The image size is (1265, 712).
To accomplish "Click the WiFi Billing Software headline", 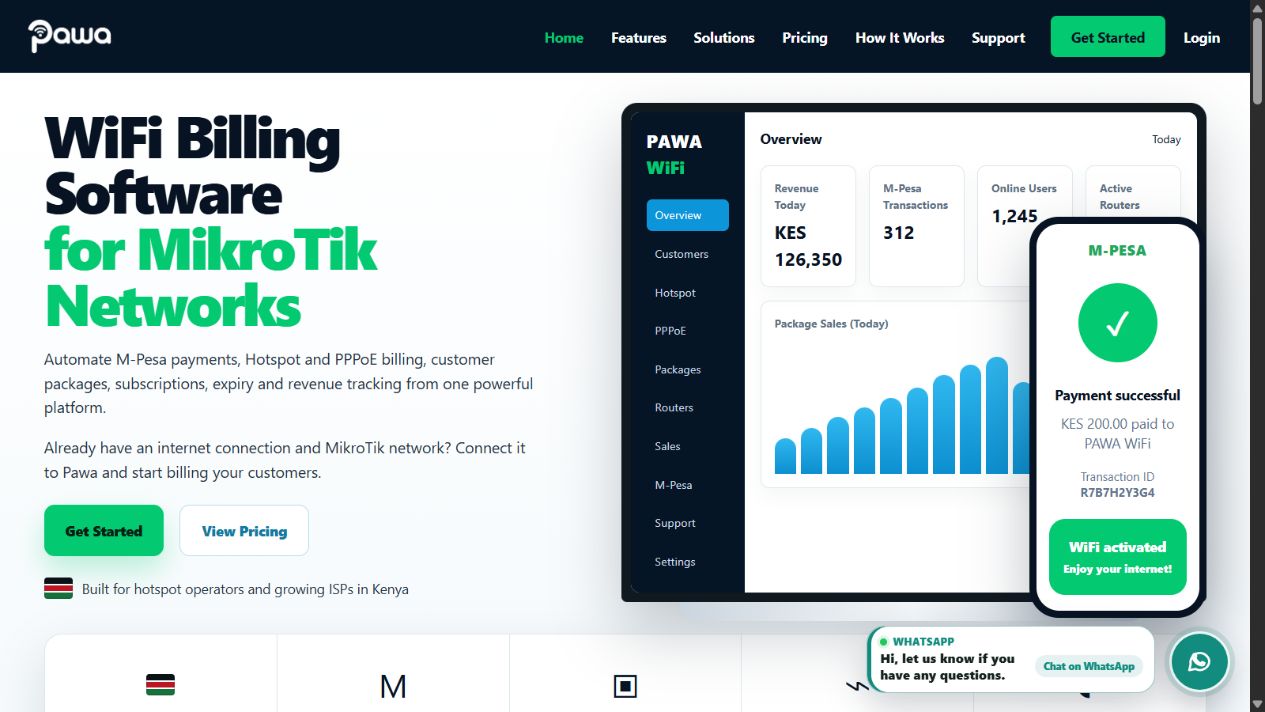I will [192, 165].
